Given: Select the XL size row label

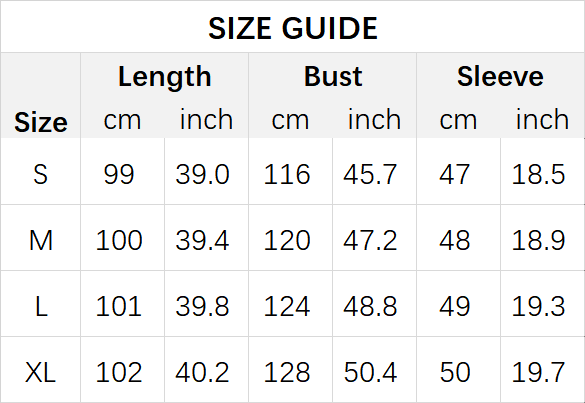Looking at the screenshot, I should 40,372.
